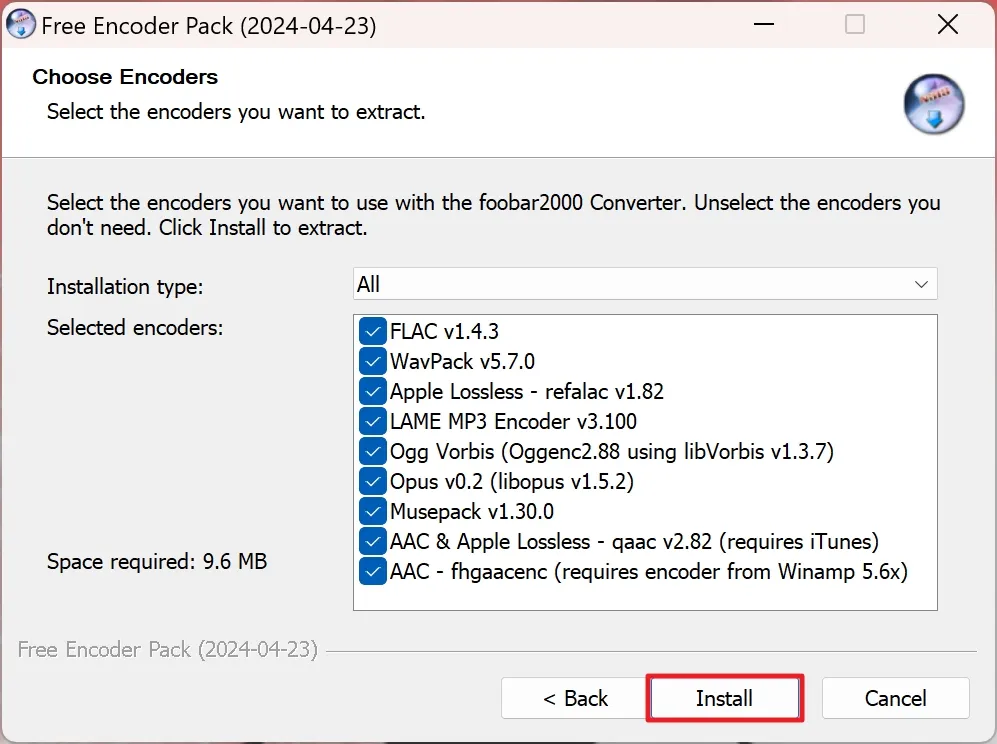
Task: Click the 'Choose Encoders' heading
Action: point(125,77)
